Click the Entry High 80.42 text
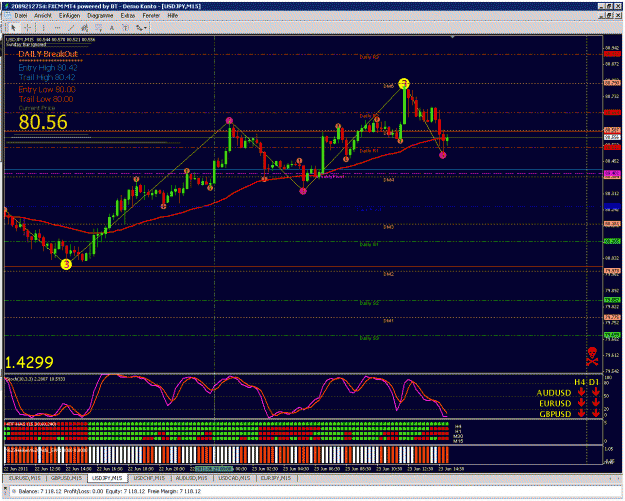The image size is (625, 501). coord(48,68)
